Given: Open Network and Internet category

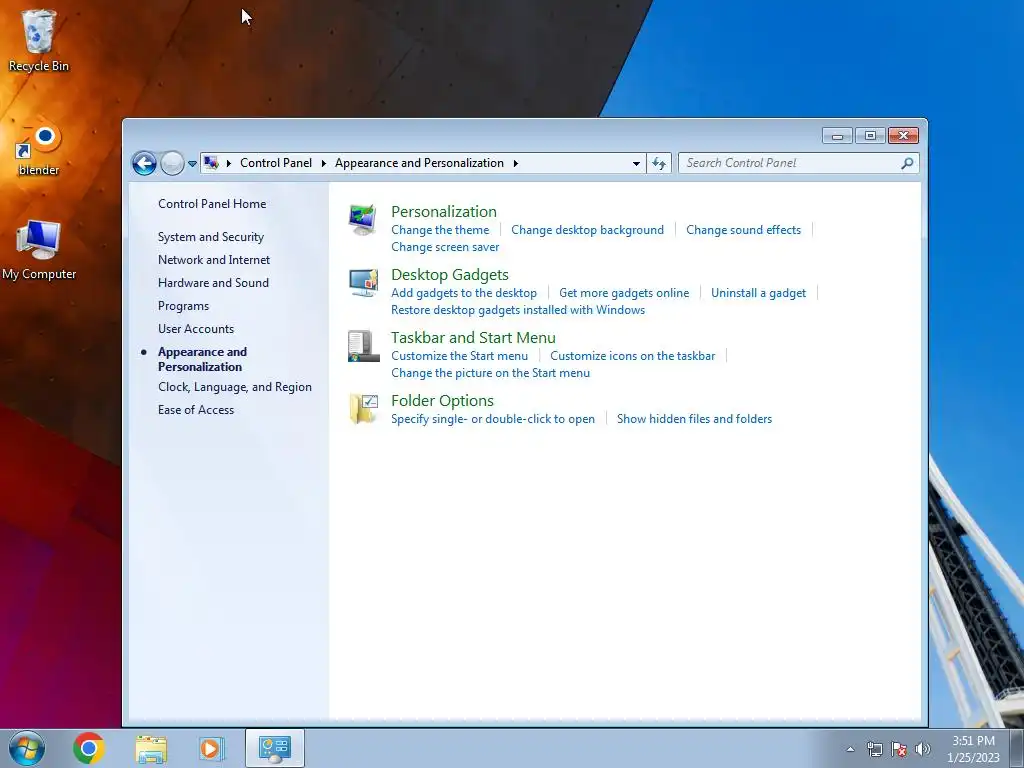Looking at the screenshot, I should (214, 260).
